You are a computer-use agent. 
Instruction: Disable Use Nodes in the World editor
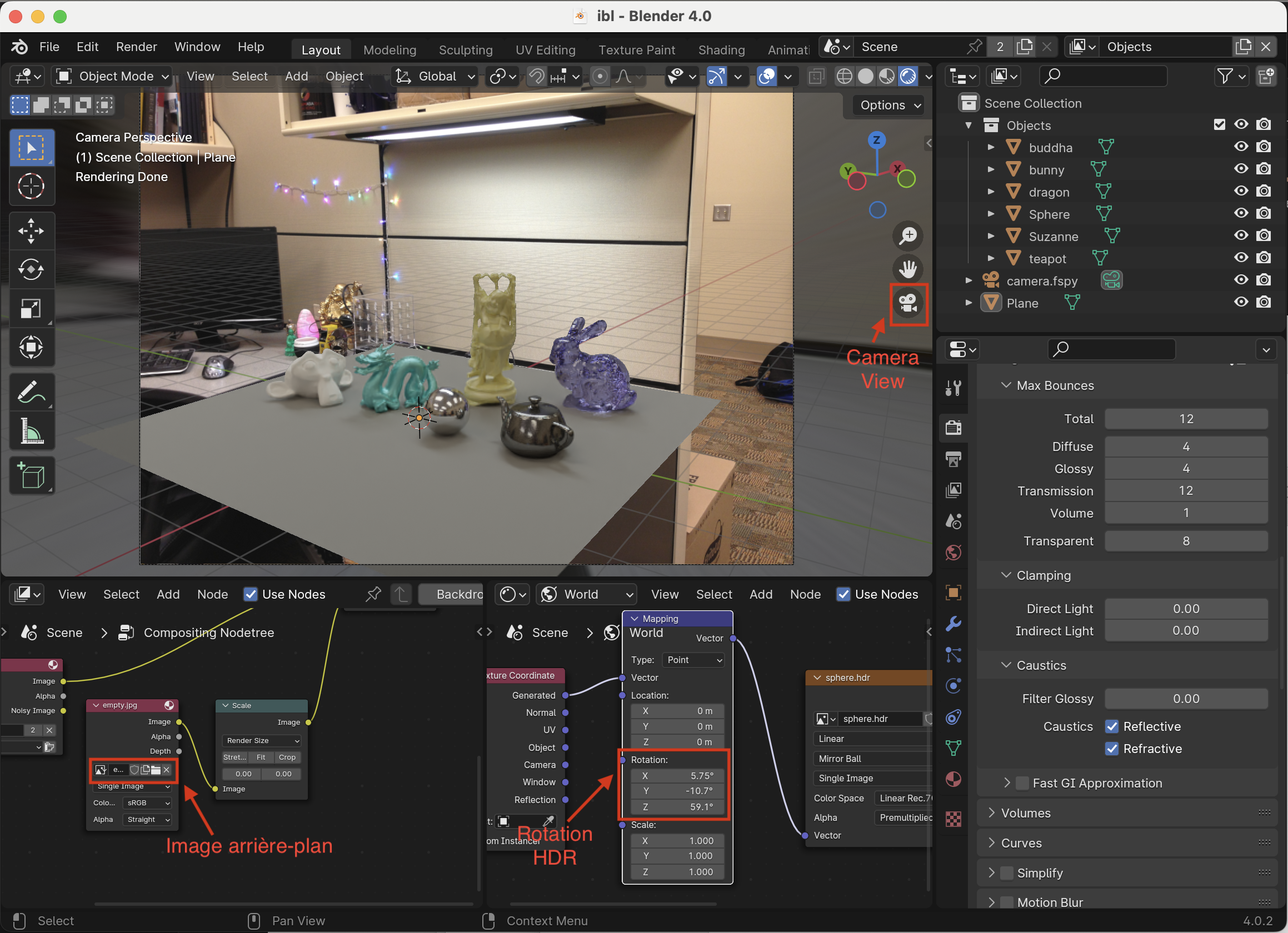tap(843, 594)
